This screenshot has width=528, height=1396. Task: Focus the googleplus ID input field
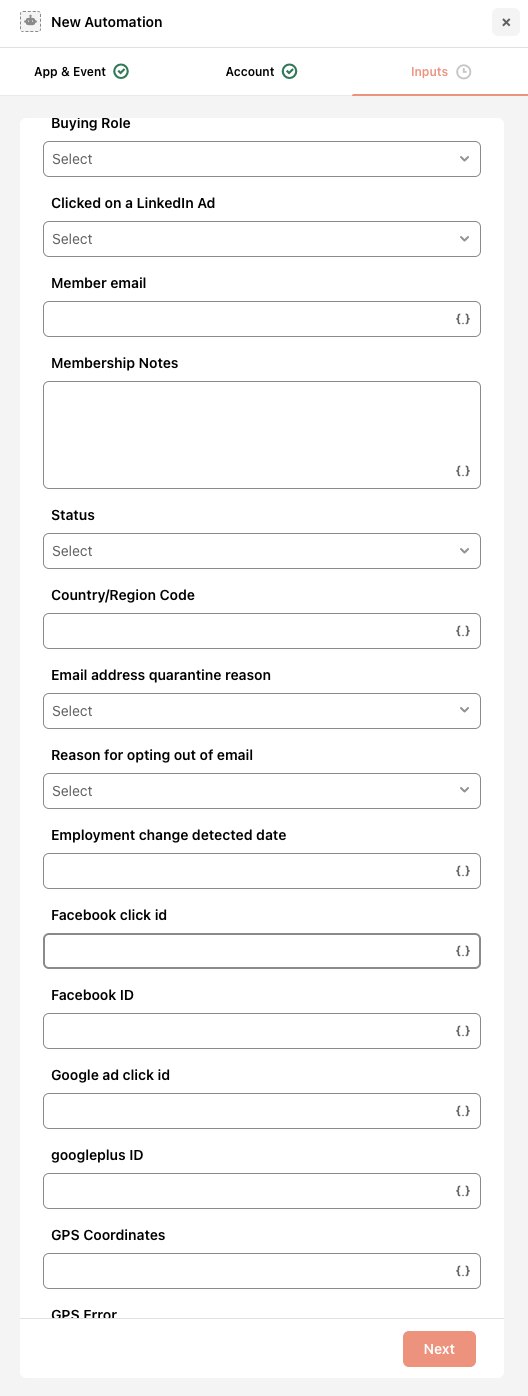262,1191
